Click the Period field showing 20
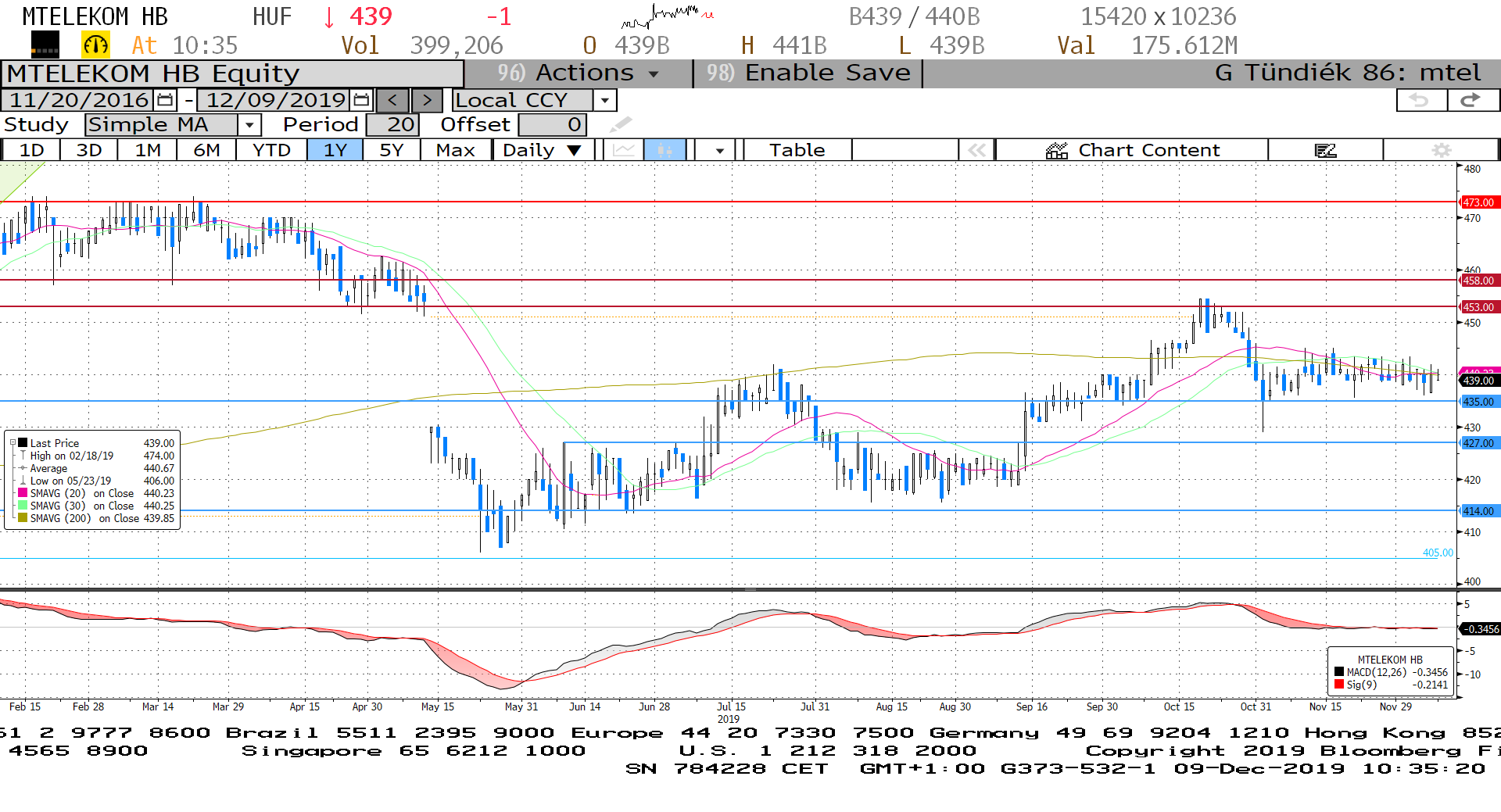The height and width of the screenshot is (812, 1501). (392, 124)
